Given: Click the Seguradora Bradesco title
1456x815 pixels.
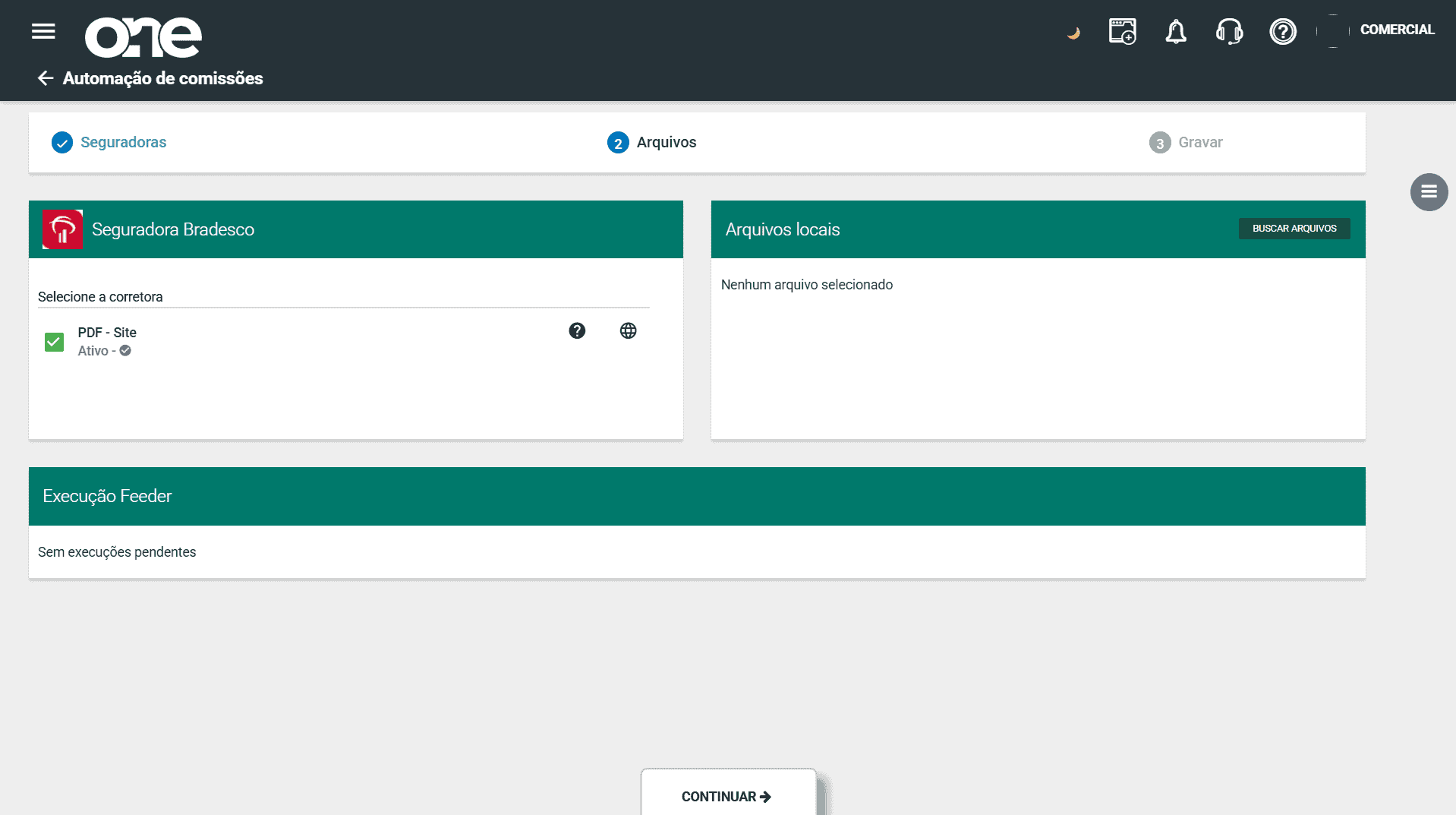Looking at the screenshot, I should point(173,229).
